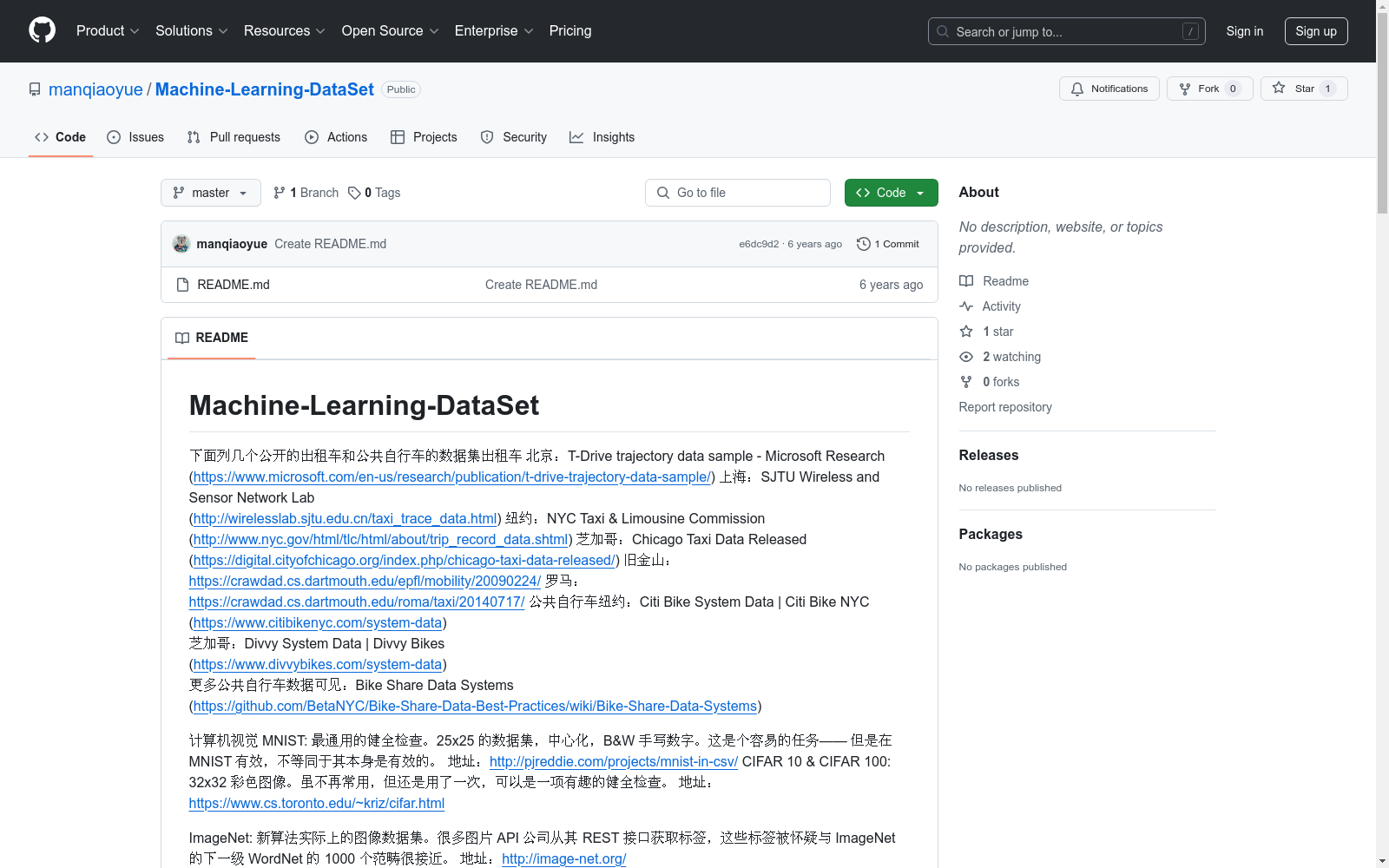Open commit message Create README.md in header

point(331,244)
